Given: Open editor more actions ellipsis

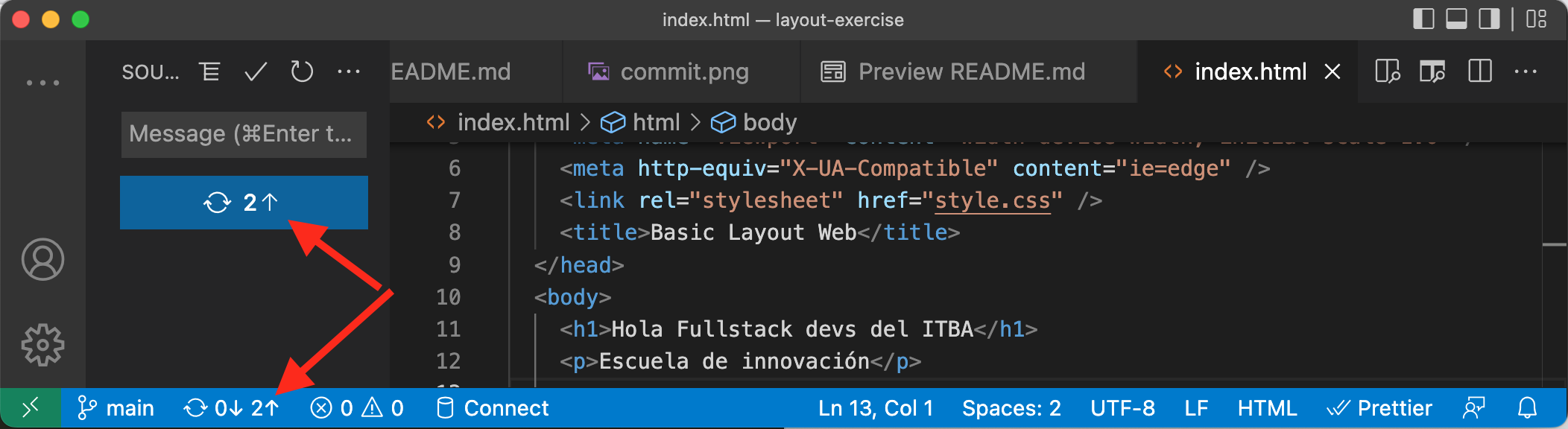Looking at the screenshot, I should [1526, 71].
